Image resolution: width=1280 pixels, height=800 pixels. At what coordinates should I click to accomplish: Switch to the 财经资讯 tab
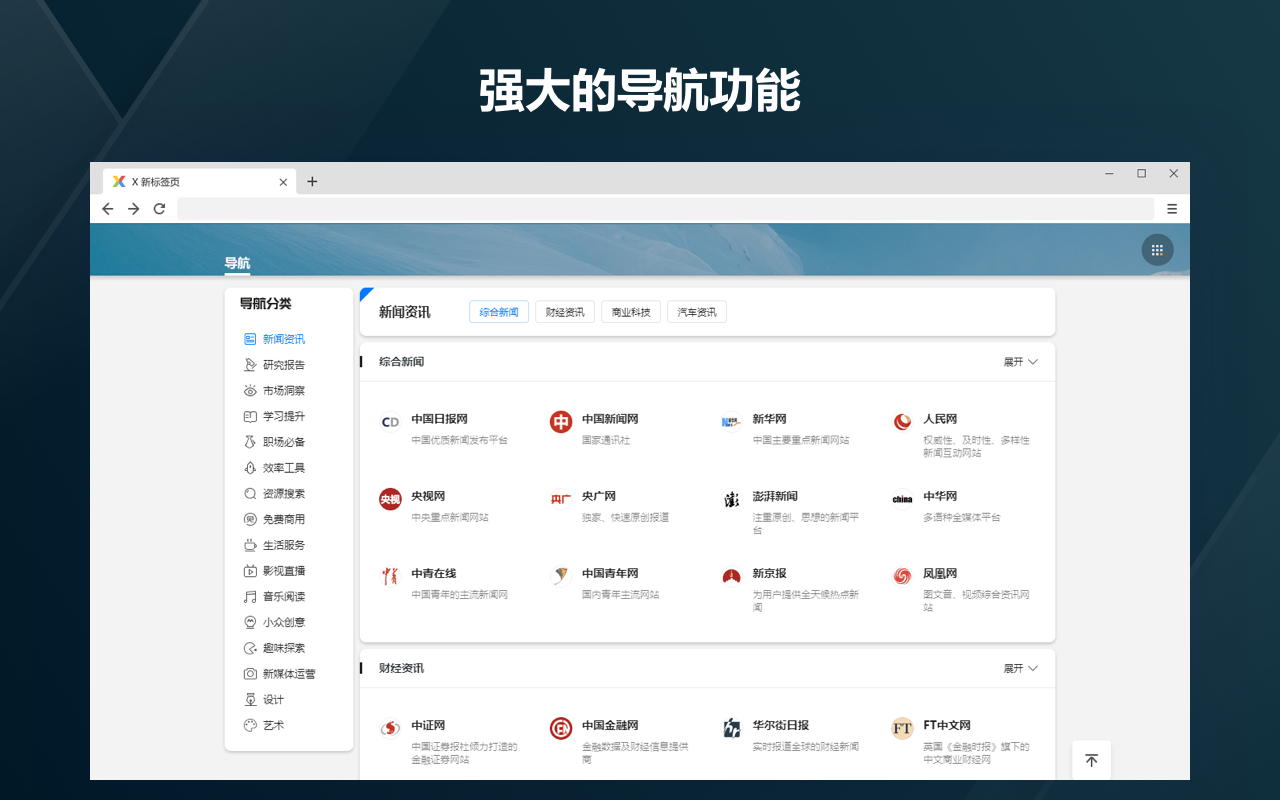(x=564, y=311)
